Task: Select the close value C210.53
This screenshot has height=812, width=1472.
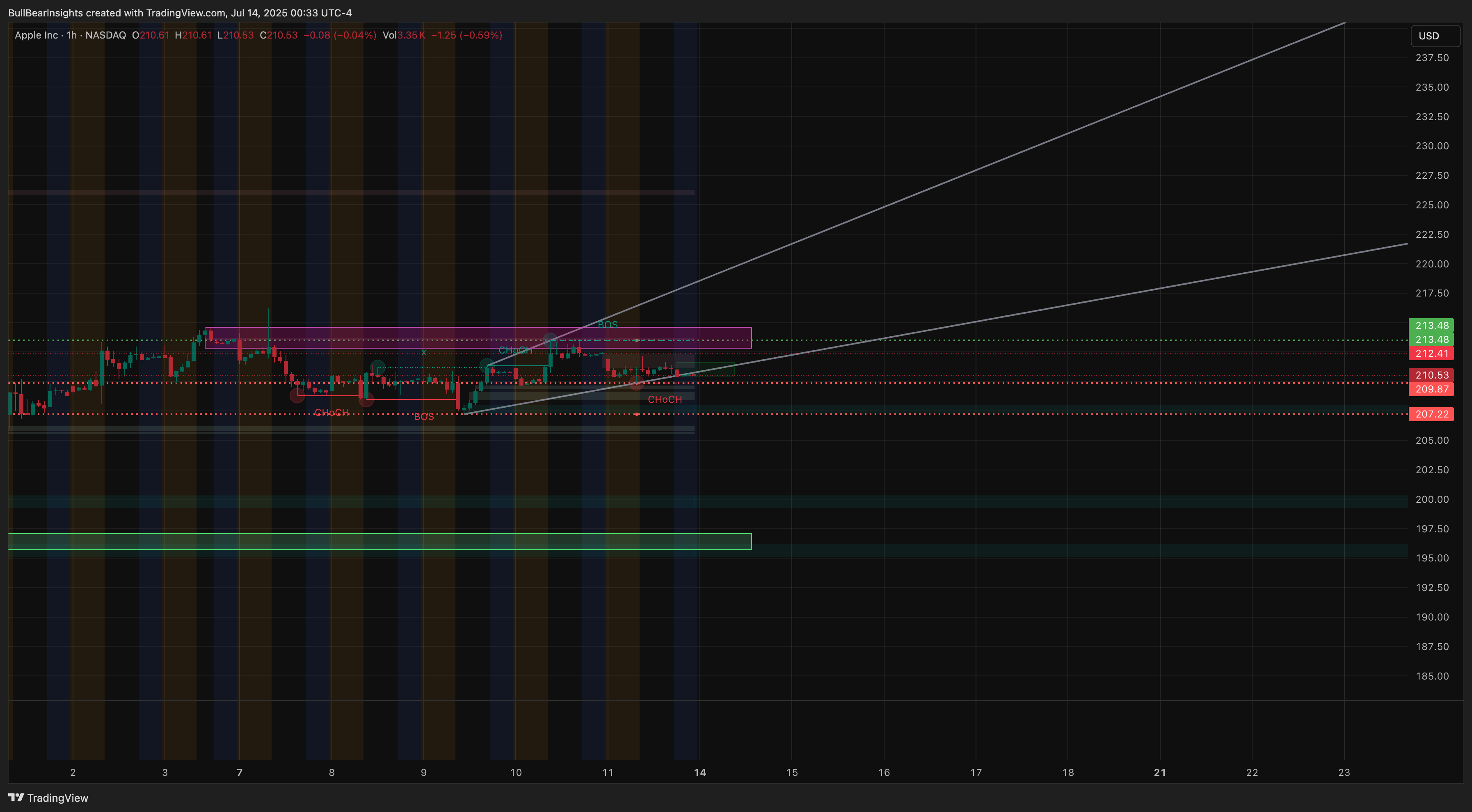Action: click(278, 35)
